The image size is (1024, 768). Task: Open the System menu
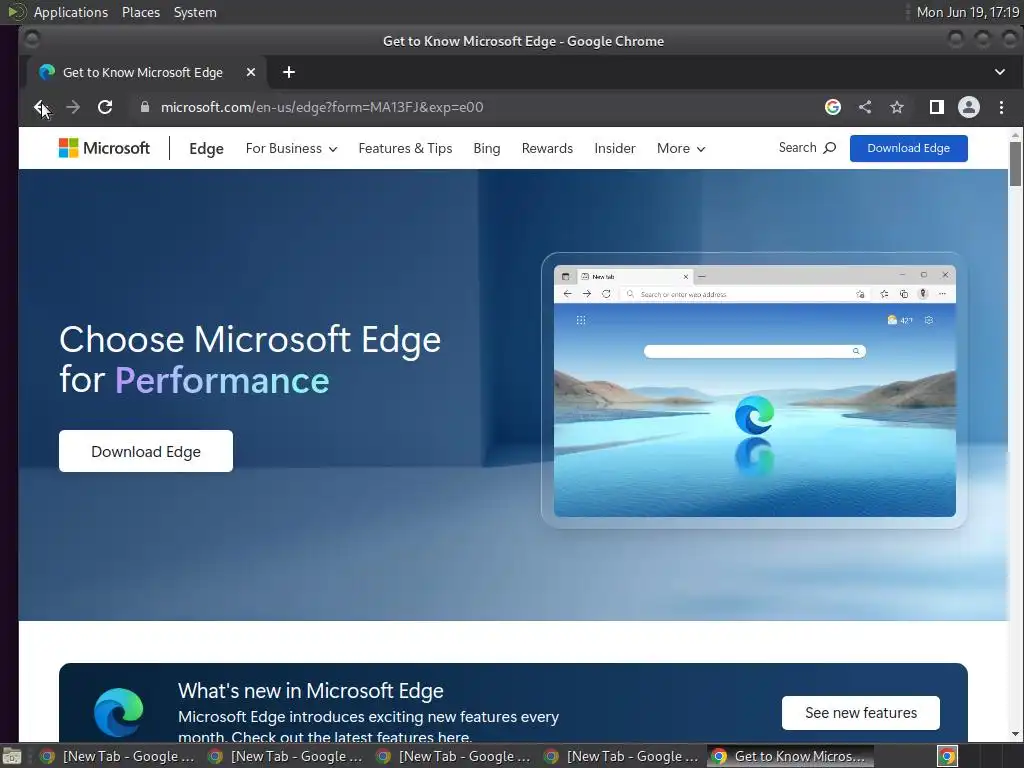tap(195, 12)
